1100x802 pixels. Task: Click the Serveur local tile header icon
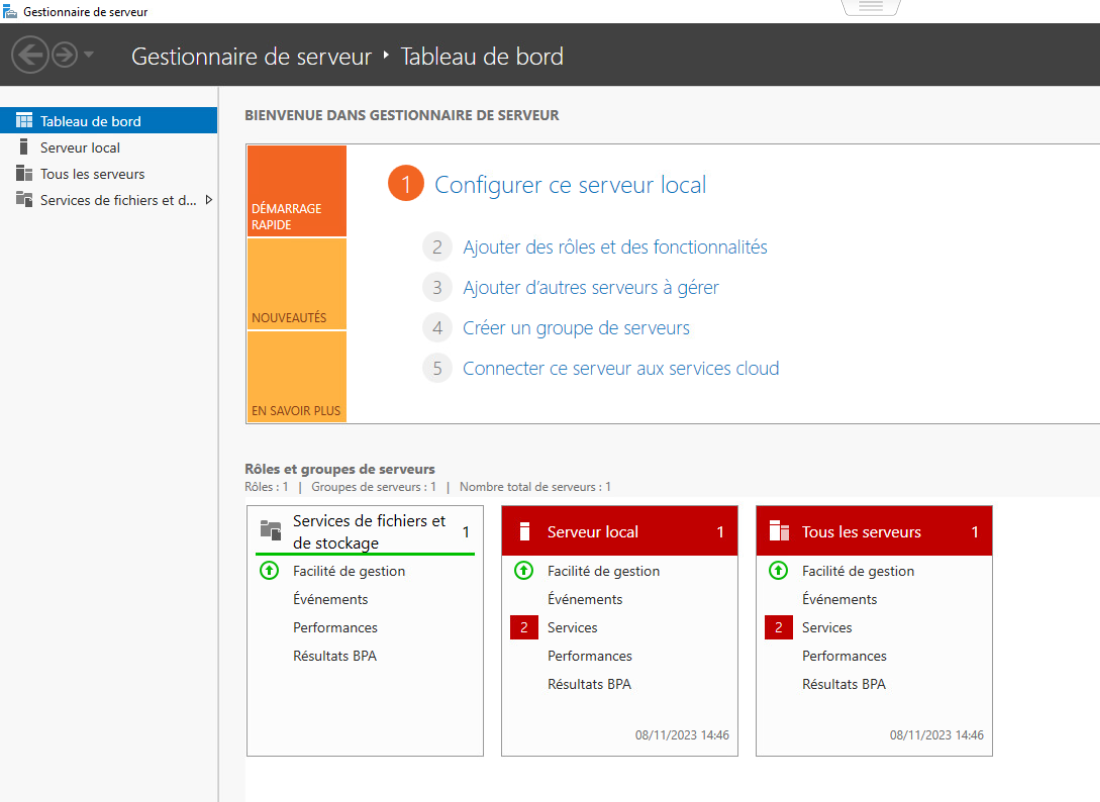[525, 531]
